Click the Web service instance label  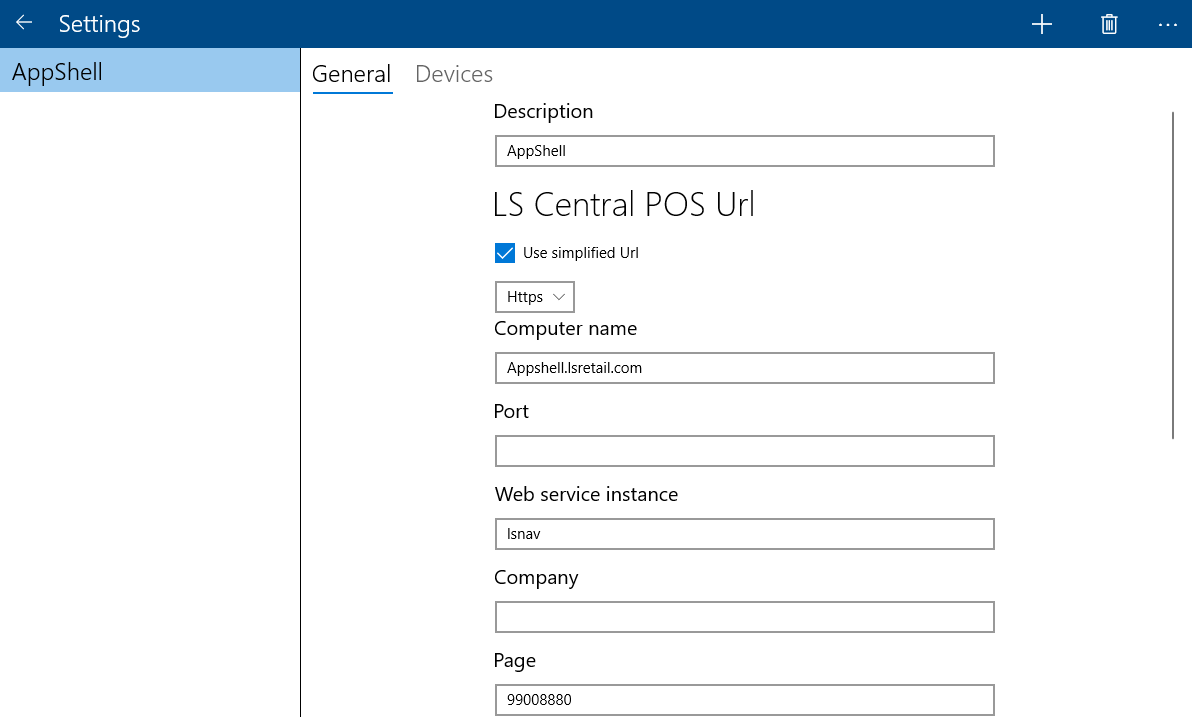pyautogui.click(x=586, y=494)
